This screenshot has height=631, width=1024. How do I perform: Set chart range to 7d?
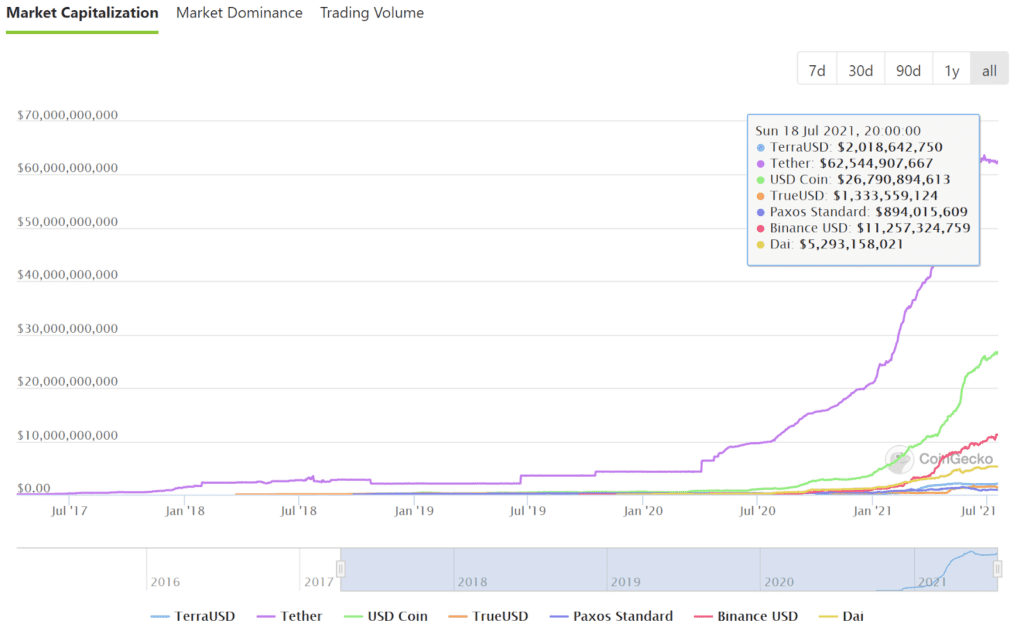click(x=817, y=70)
